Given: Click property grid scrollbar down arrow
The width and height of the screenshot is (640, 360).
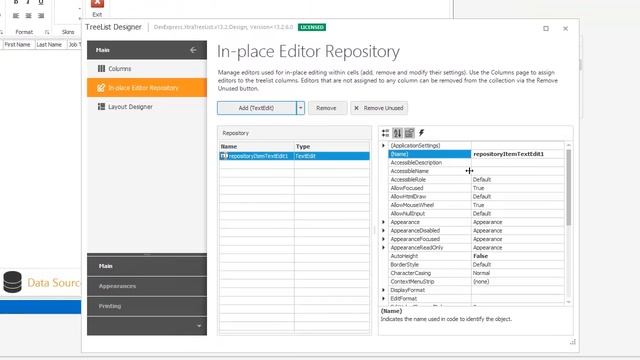Looking at the screenshot, I should coord(569,302).
